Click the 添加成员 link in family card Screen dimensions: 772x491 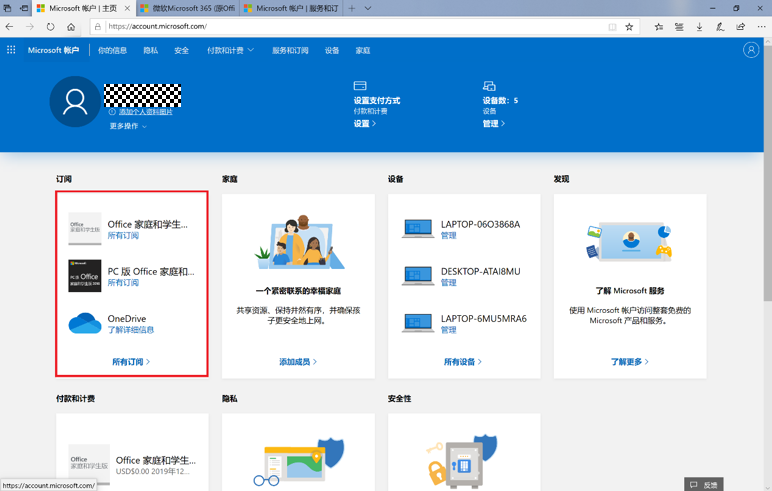[x=297, y=362]
